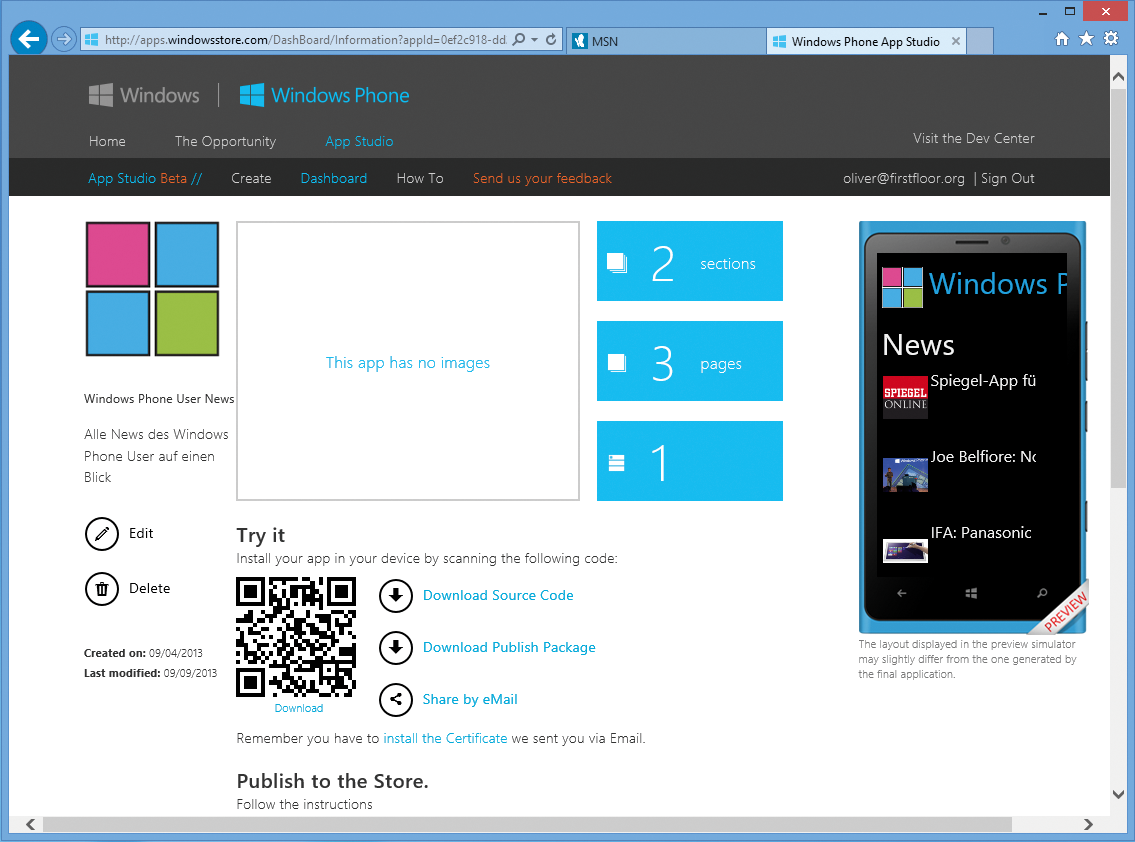Open the How To menu

tap(420, 178)
